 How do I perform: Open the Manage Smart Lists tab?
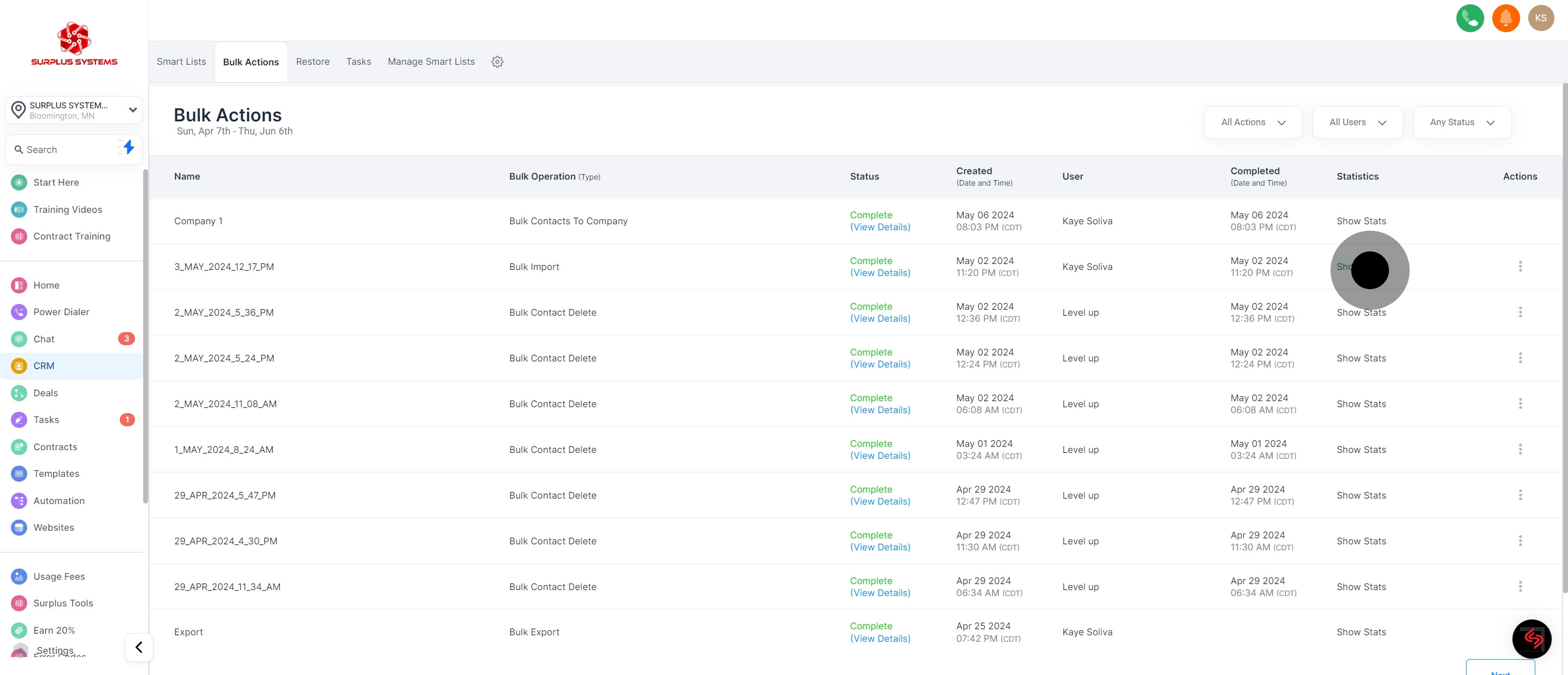(431, 61)
